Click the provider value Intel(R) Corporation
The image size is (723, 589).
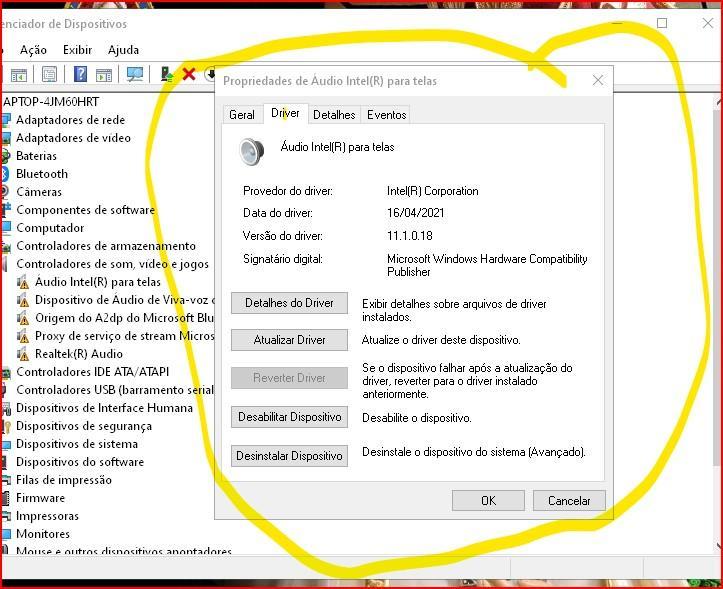(x=433, y=191)
